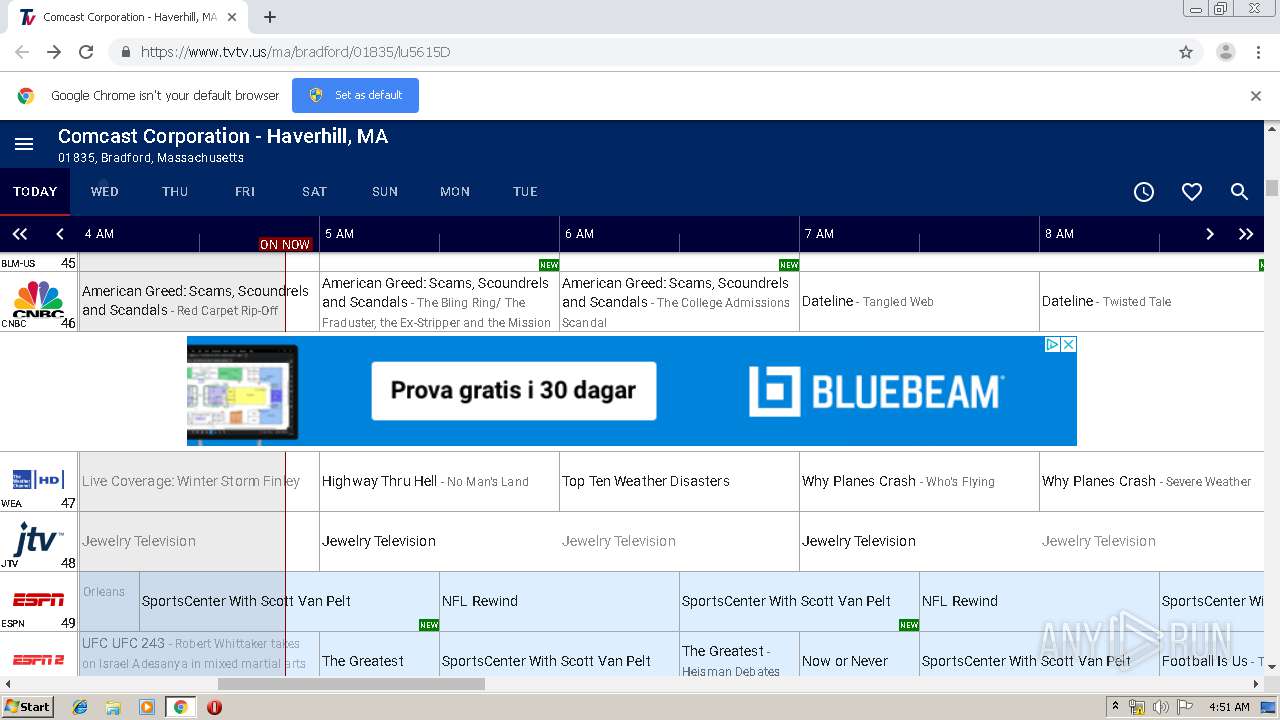1280x720 pixels.
Task: Open the time picker clock icon
Action: (1144, 192)
